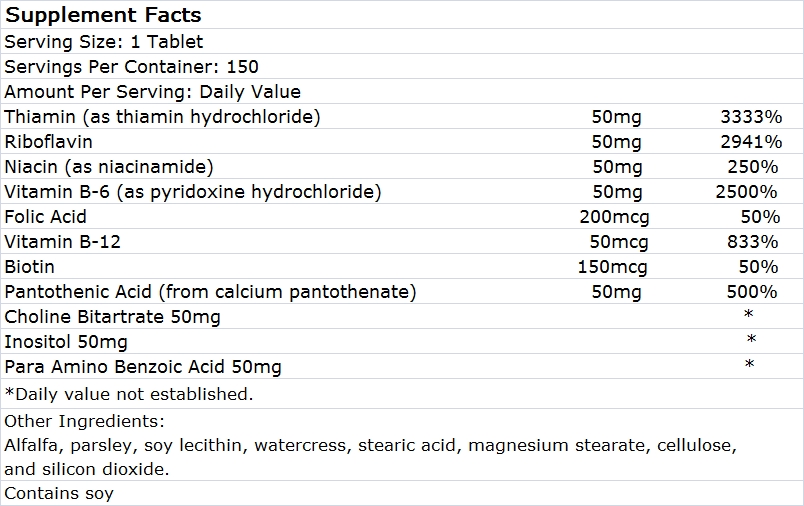This screenshot has width=804, height=506.
Task: Select the Inositol 50mg row
Action: [x=66, y=342]
